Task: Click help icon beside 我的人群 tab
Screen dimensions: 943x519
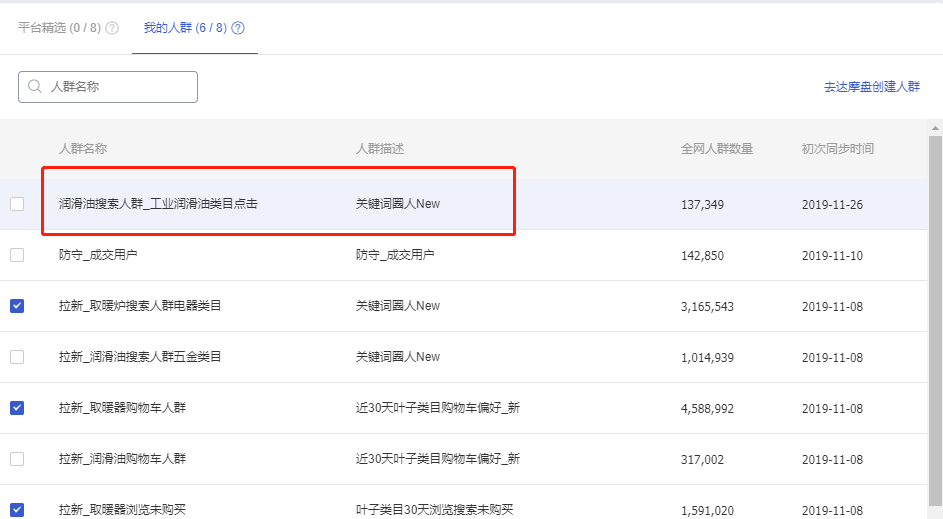Action: coord(238,28)
